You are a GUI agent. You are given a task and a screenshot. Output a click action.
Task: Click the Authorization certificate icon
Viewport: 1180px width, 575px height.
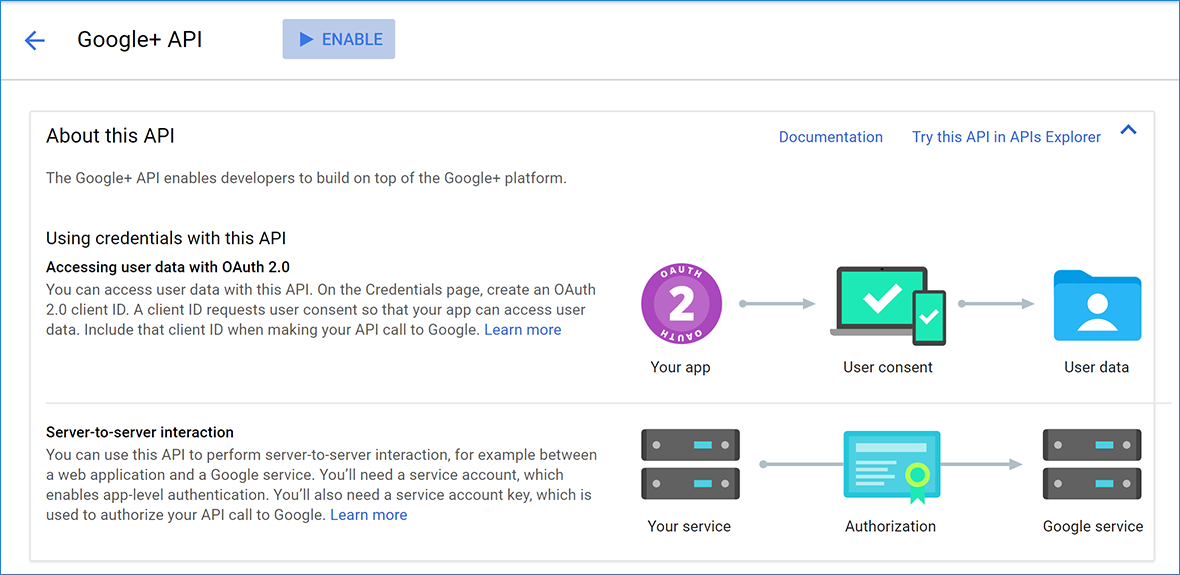coord(892,465)
